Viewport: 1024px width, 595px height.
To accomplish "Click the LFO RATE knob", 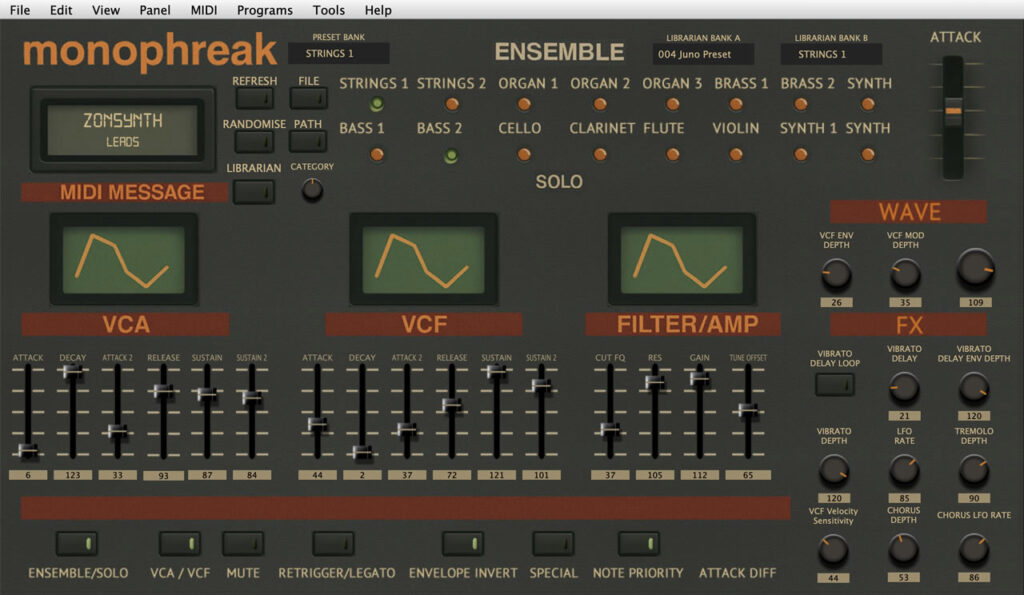I will pyautogui.click(x=904, y=469).
